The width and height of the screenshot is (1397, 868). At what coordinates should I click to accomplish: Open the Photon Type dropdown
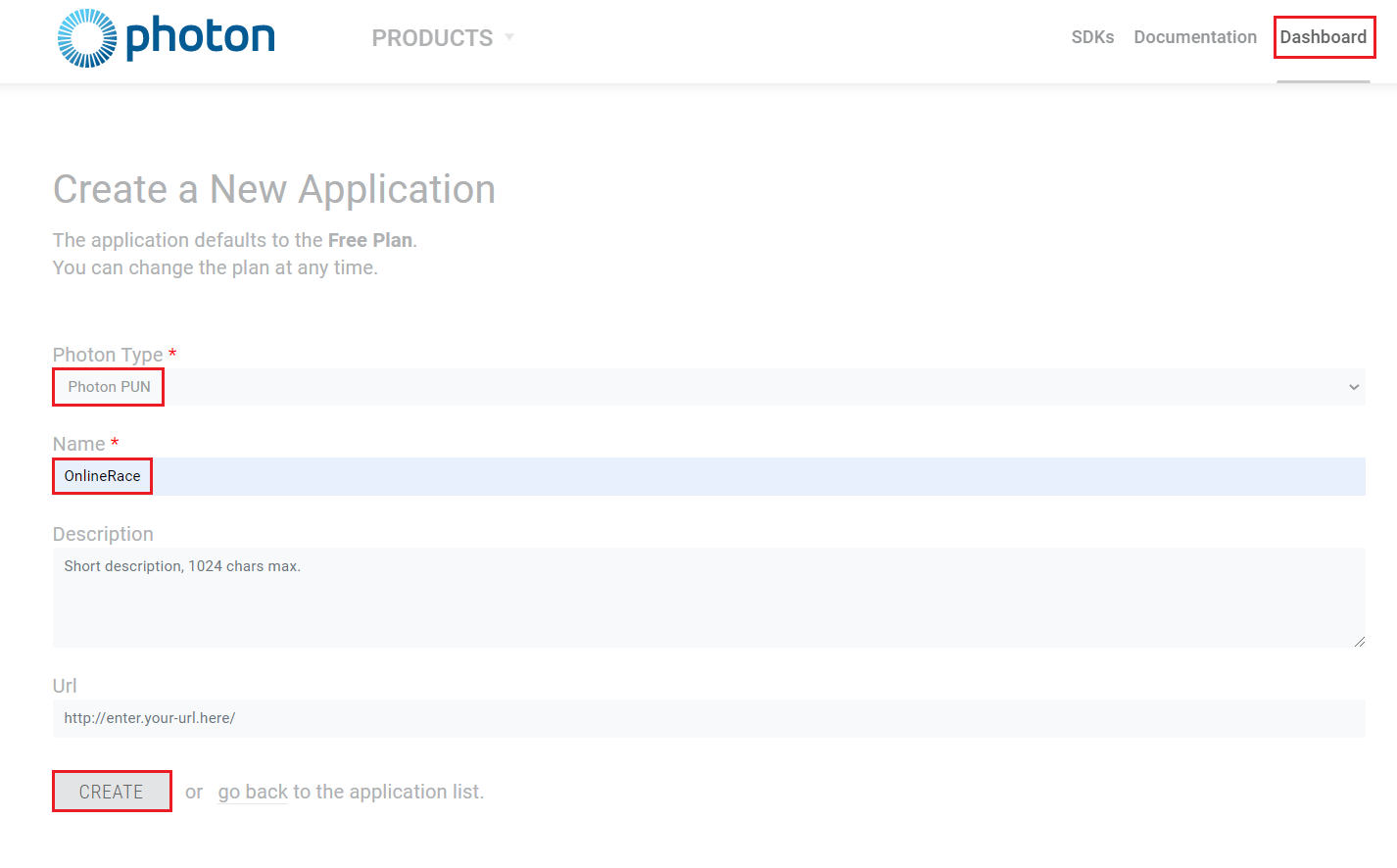(x=686, y=386)
